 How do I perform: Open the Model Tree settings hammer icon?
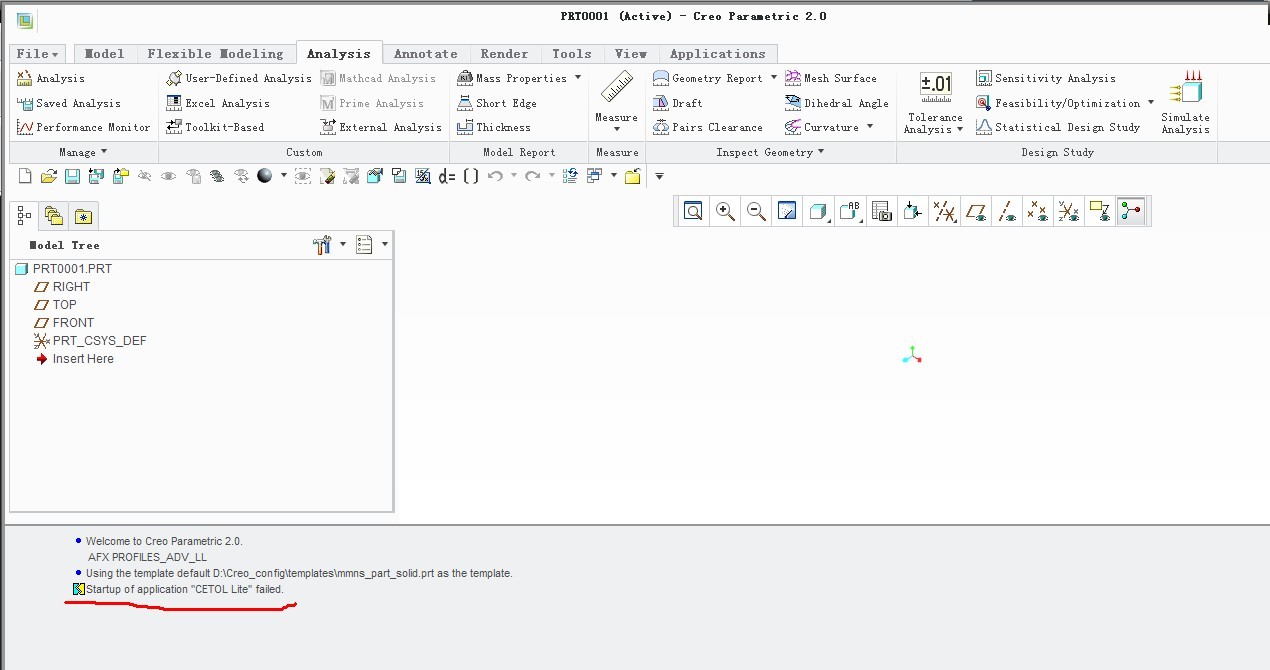322,244
